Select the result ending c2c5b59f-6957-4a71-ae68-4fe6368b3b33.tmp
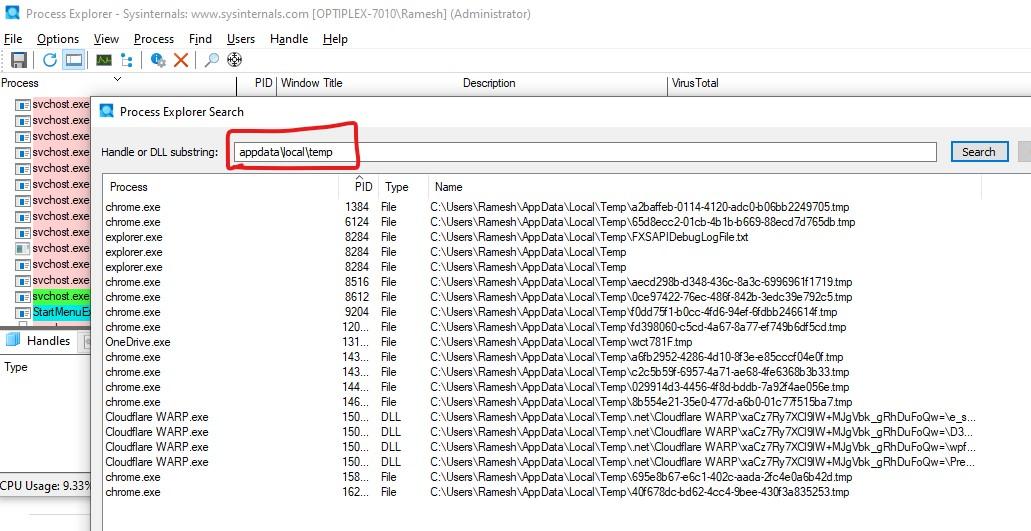Image resolution: width=1031 pixels, height=531 pixels. click(542, 373)
